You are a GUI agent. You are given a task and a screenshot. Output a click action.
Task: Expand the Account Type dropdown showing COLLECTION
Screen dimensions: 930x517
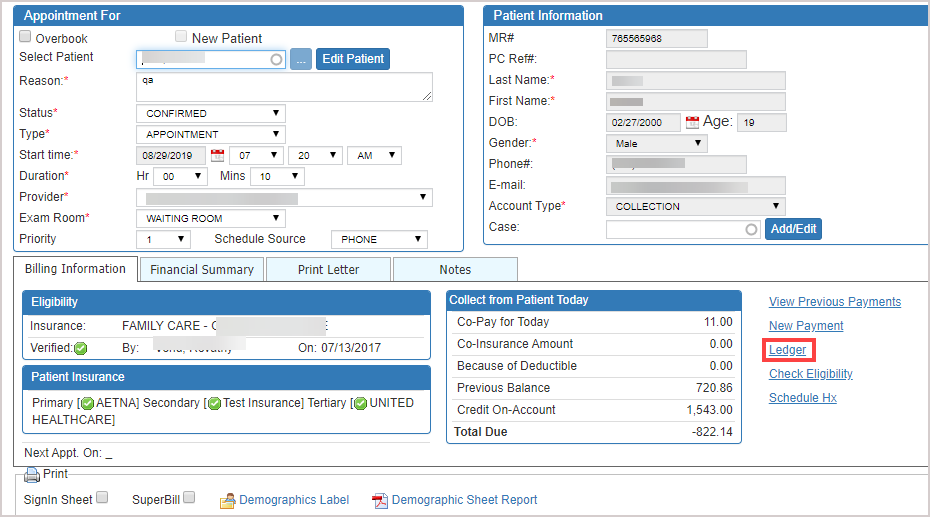pos(695,206)
